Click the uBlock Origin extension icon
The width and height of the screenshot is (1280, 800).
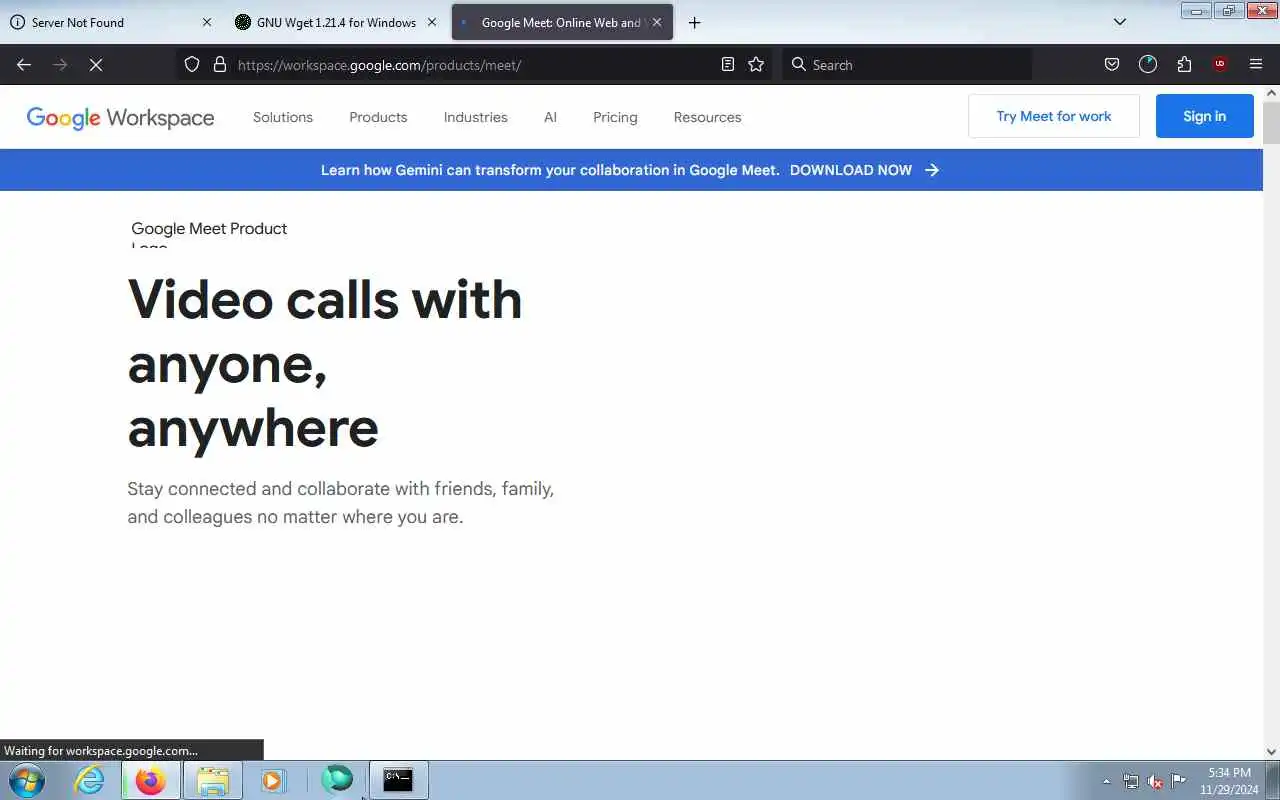(1219, 64)
